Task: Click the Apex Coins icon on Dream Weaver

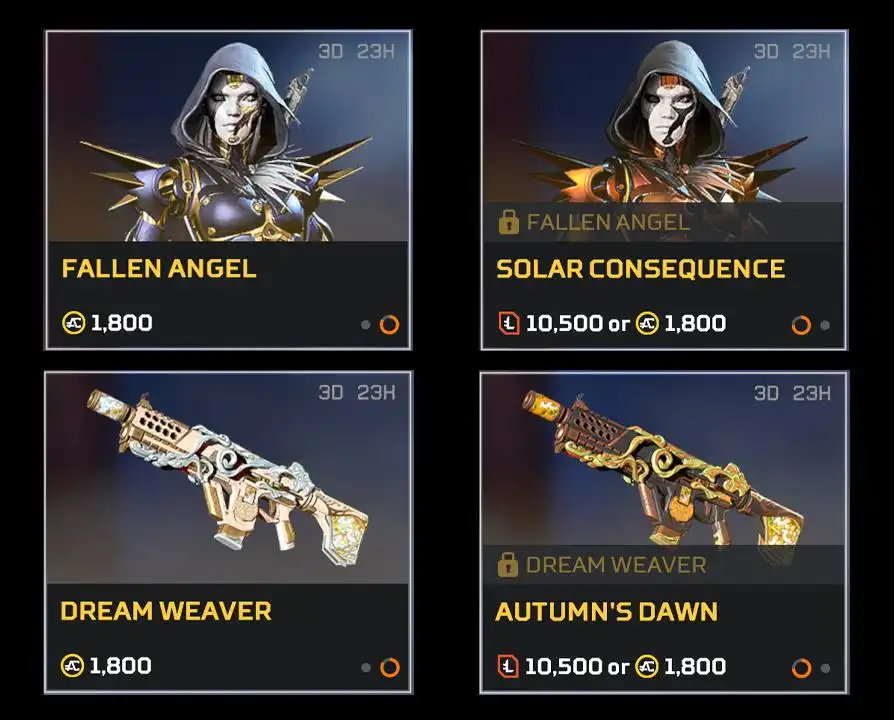Action: [x=72, y=665]
